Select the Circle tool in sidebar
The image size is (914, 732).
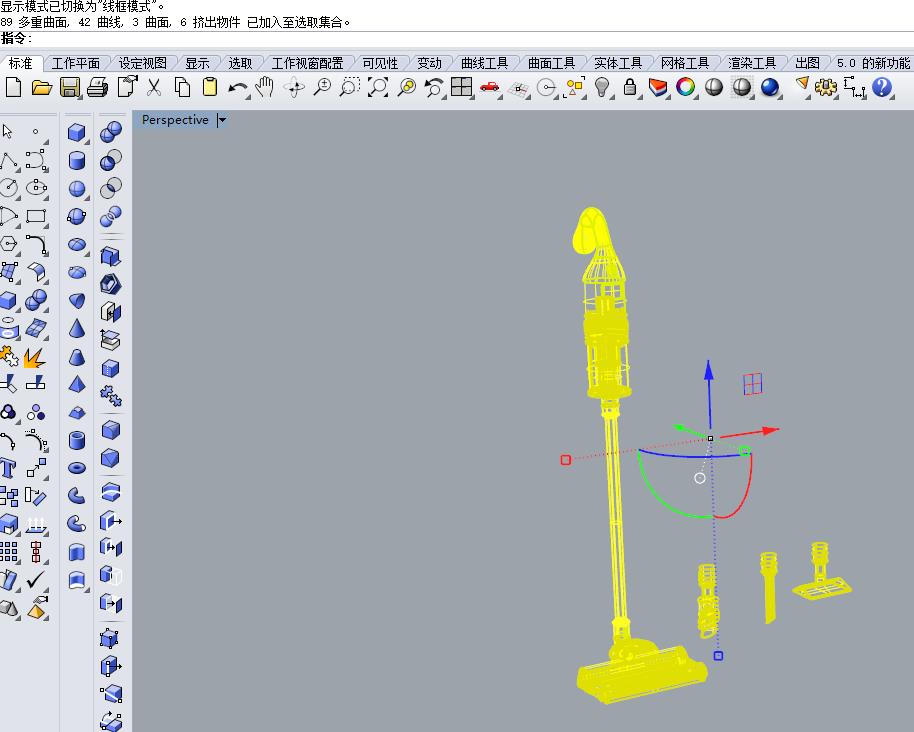8,188
